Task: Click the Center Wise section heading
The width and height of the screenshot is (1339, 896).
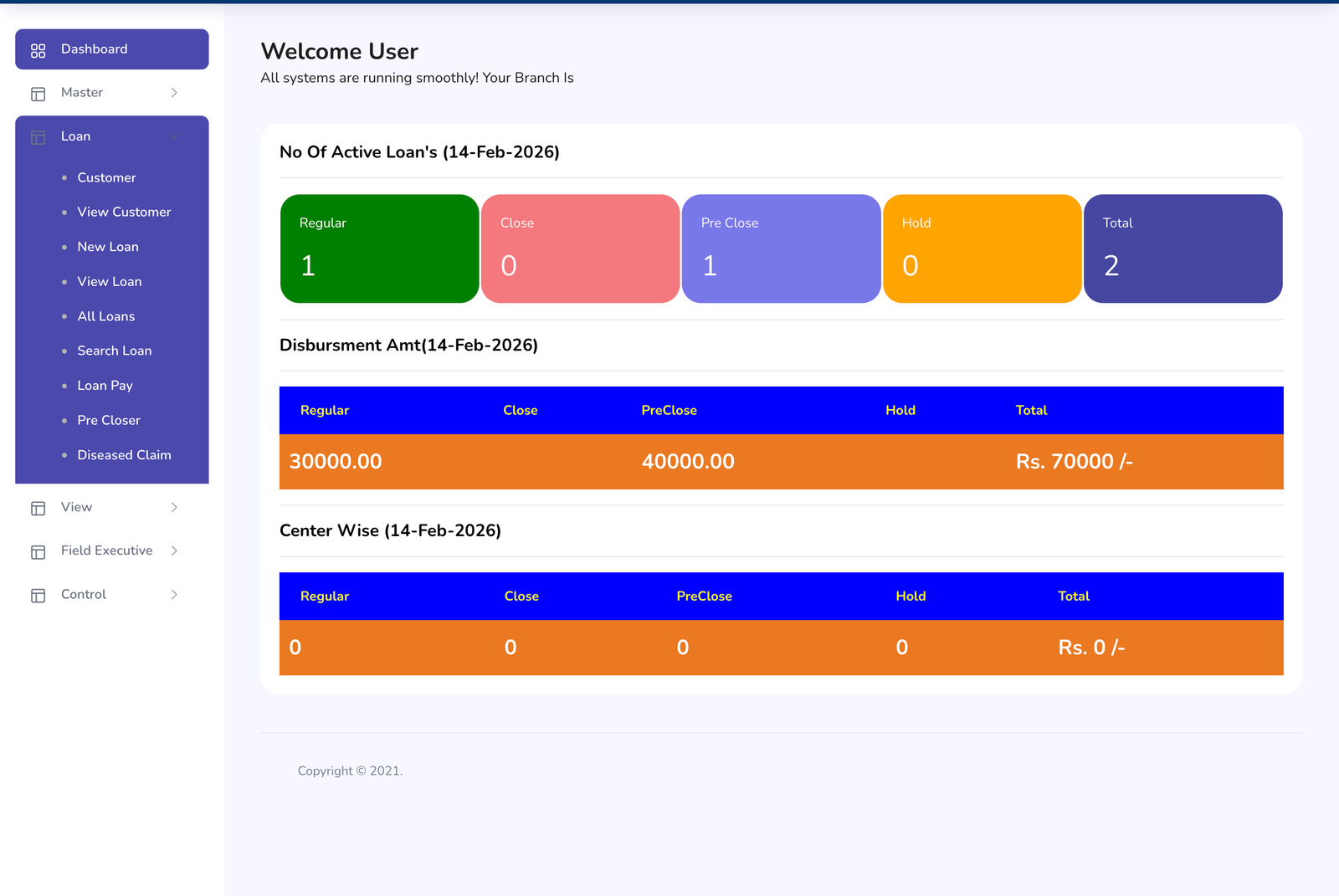Action: tap(390, 531)
